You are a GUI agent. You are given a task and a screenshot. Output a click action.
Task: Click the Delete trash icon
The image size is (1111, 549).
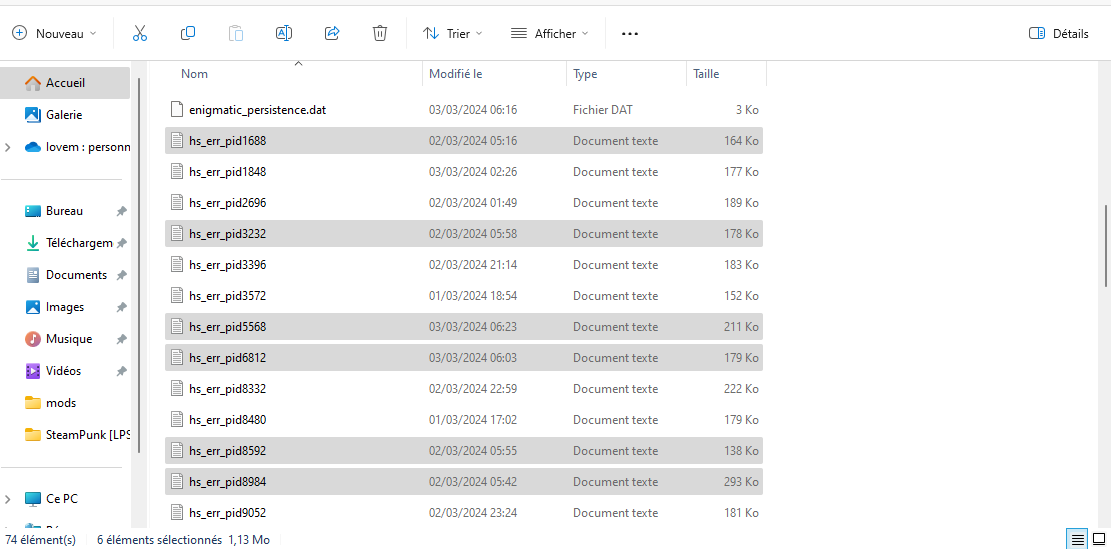(380, 33)
